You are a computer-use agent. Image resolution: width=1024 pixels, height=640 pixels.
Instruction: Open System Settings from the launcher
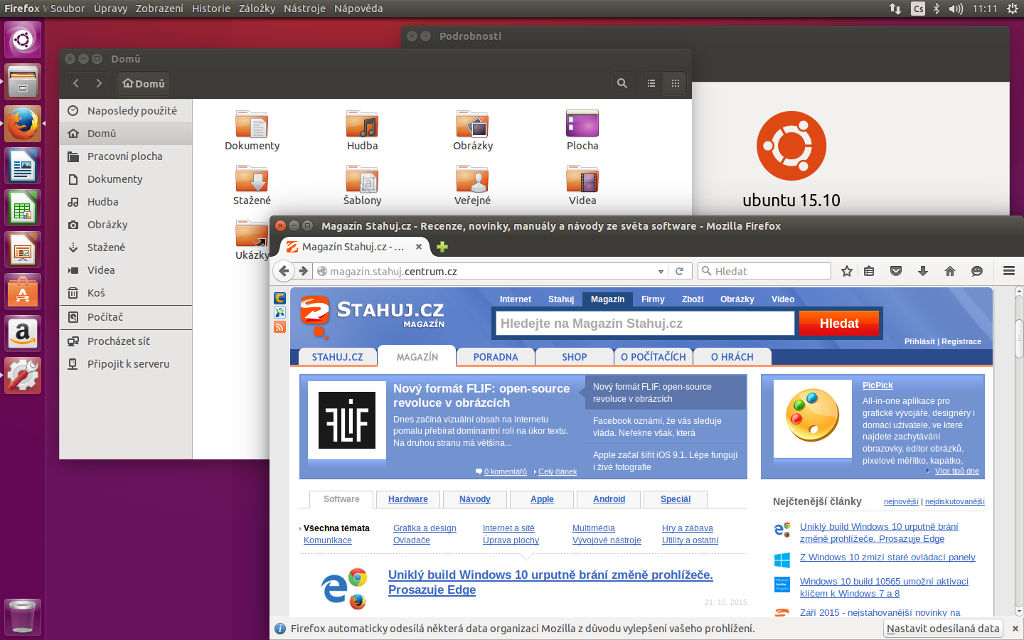point(23,375)
